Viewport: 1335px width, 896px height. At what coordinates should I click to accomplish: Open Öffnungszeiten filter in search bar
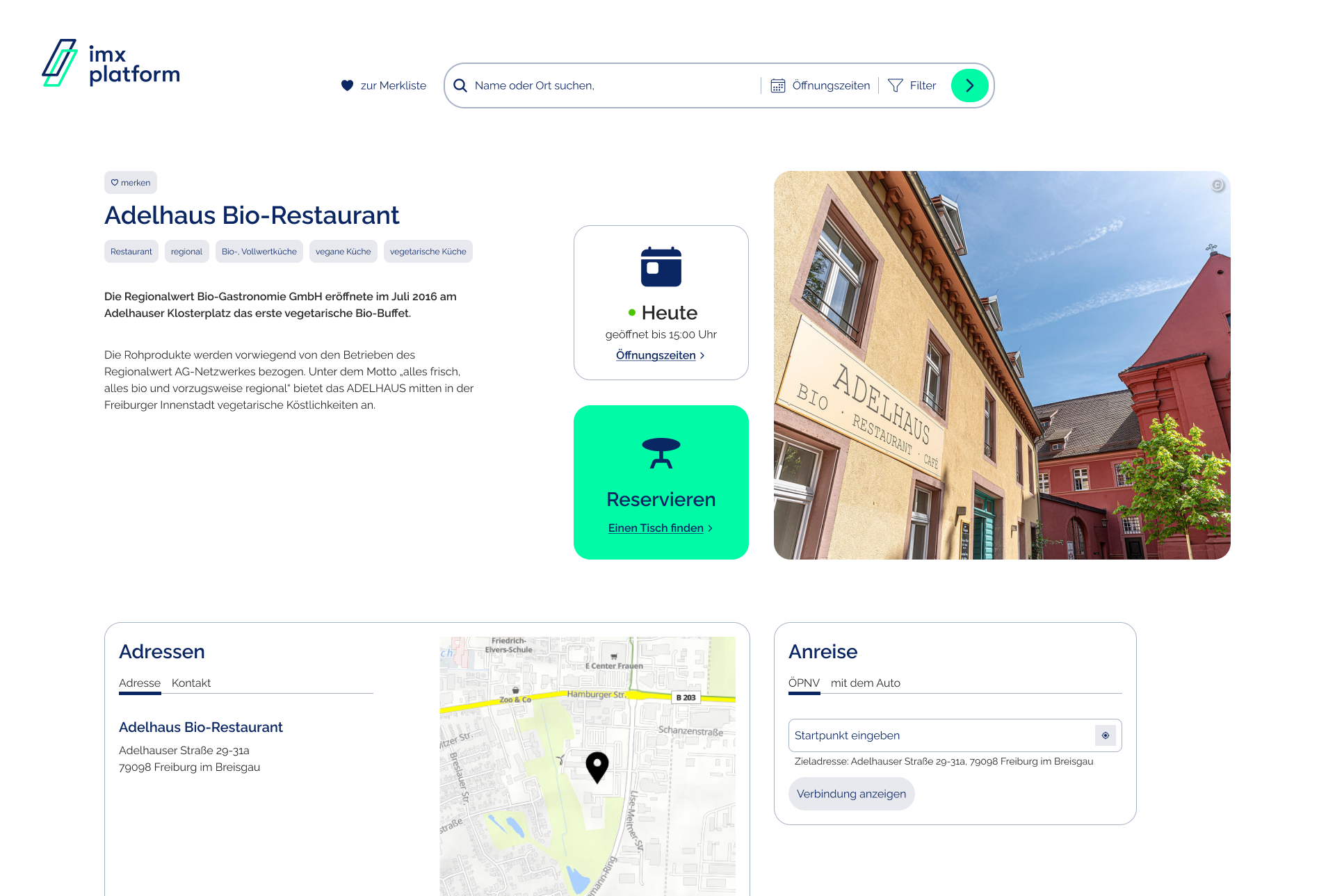820,85
